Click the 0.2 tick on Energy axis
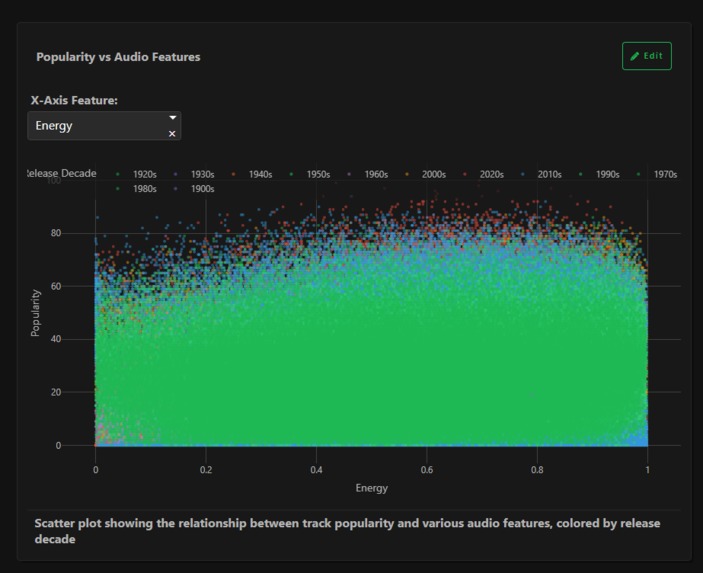The width and height of the screenshot is (703, 573). (x=206, y=470)
